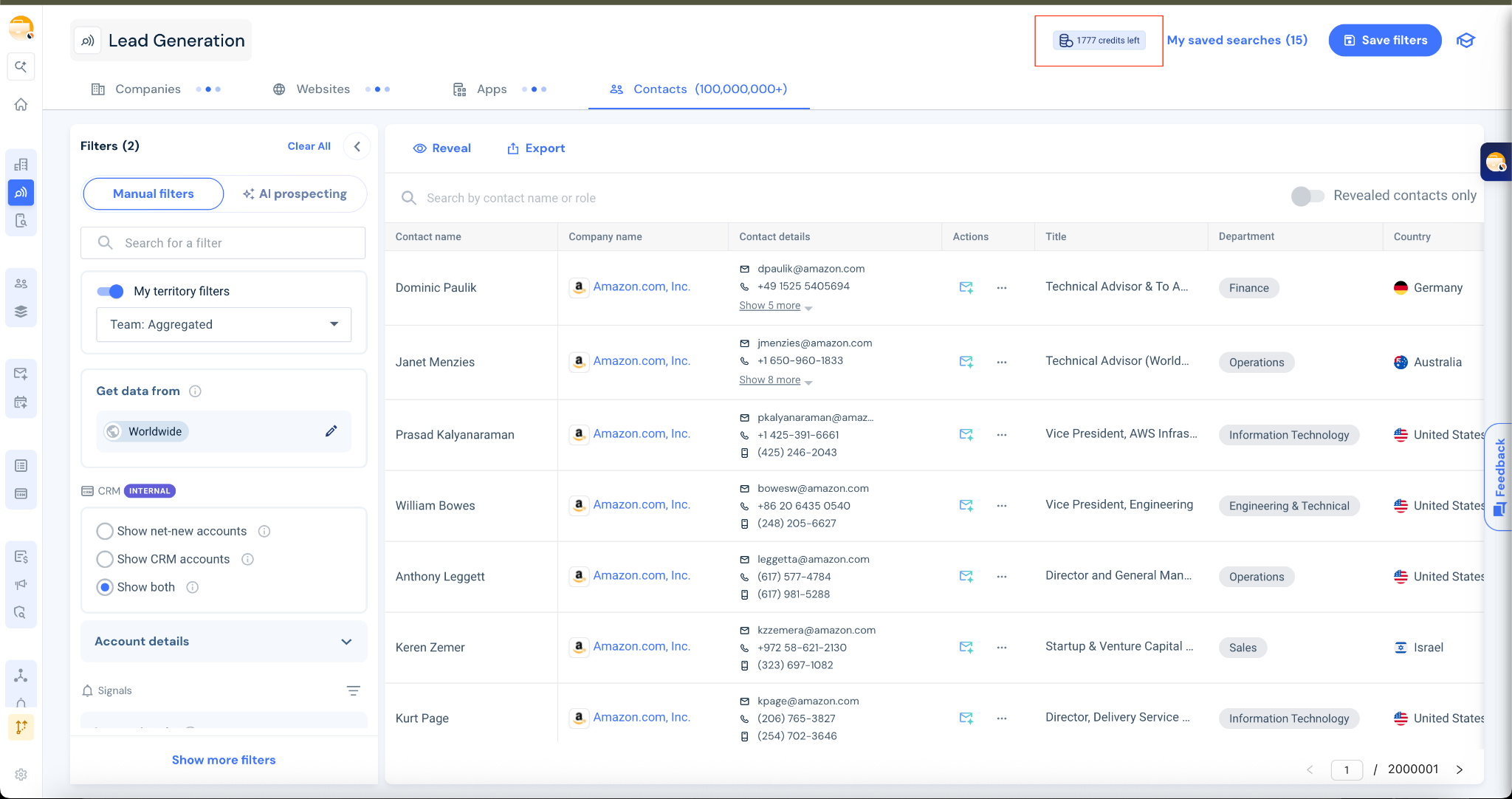1512x799 pixels.
Task: Open three-dot menu for Prasad Kalyanaraman
Action: point(1002,434)
